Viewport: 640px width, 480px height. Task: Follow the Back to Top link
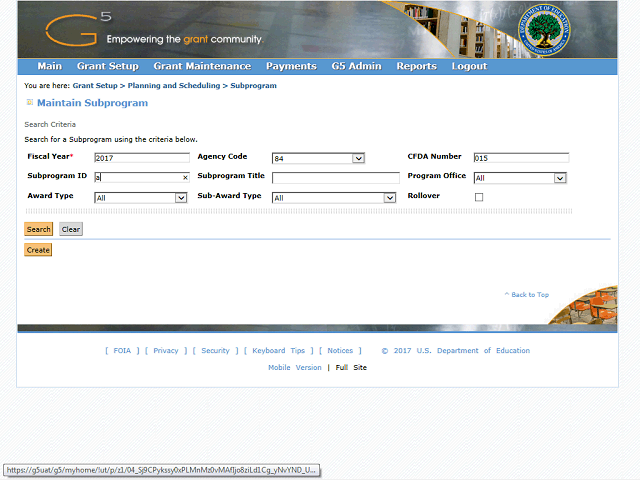pyautogui.click(x=529, y=295)
